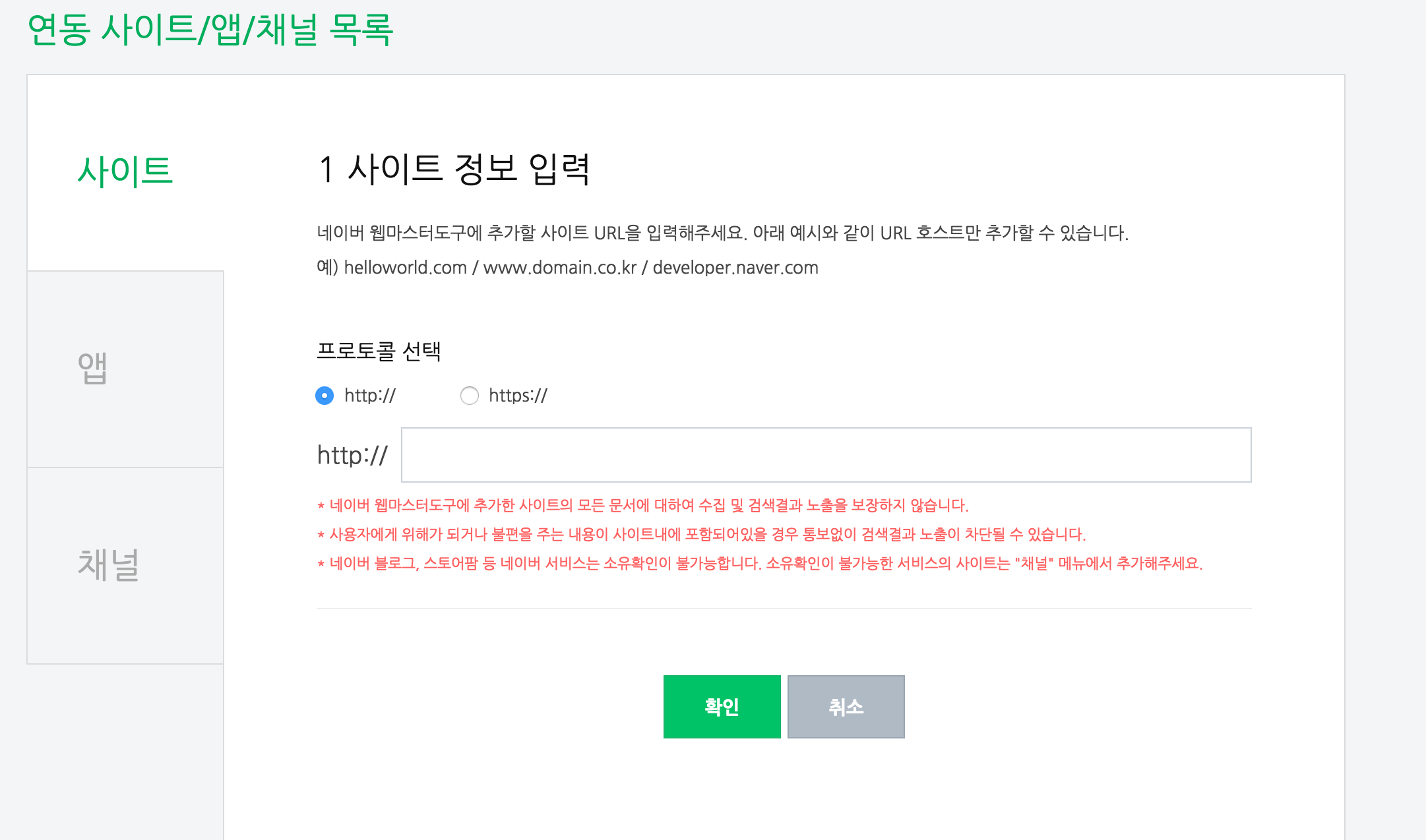Click the www.domain.co.kr example
Viewport: 1426px width, 840px height.
557,268
